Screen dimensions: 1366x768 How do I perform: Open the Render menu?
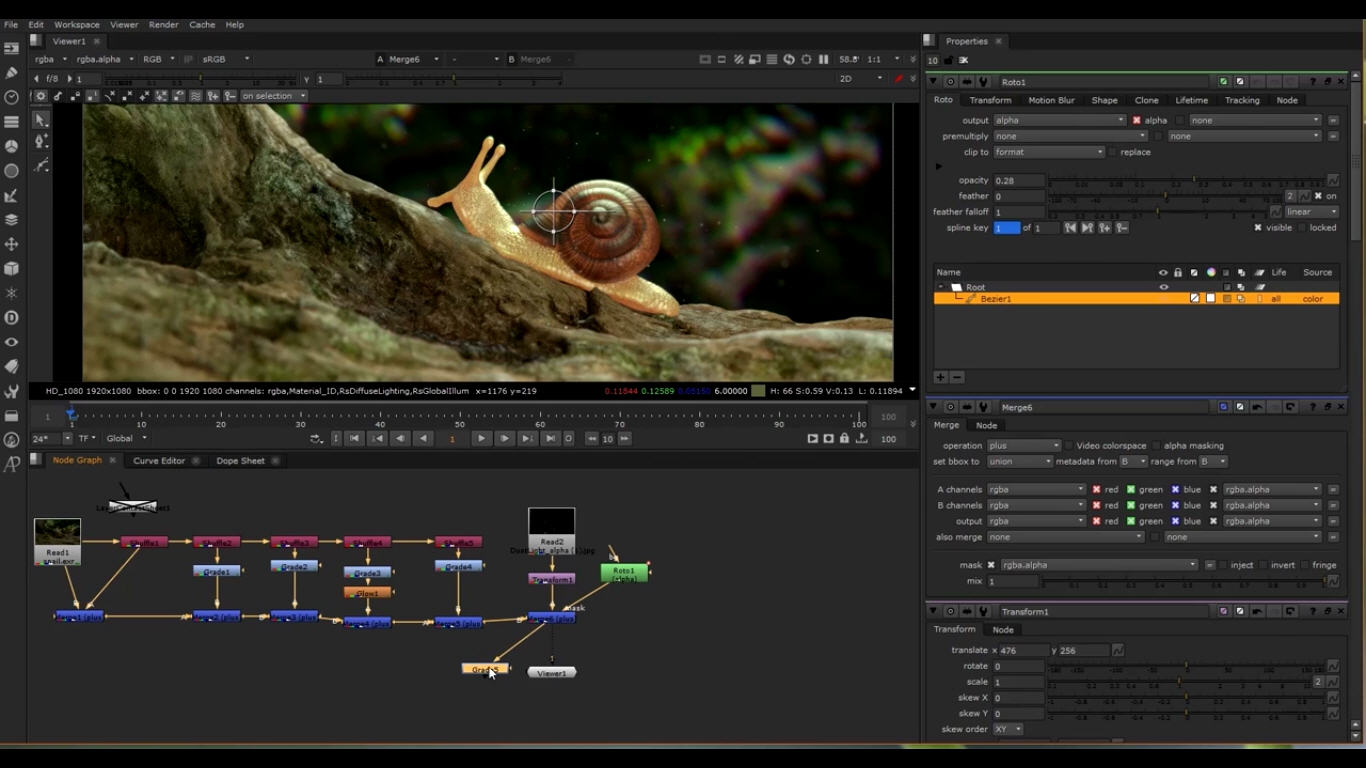[x=163, y=24]
